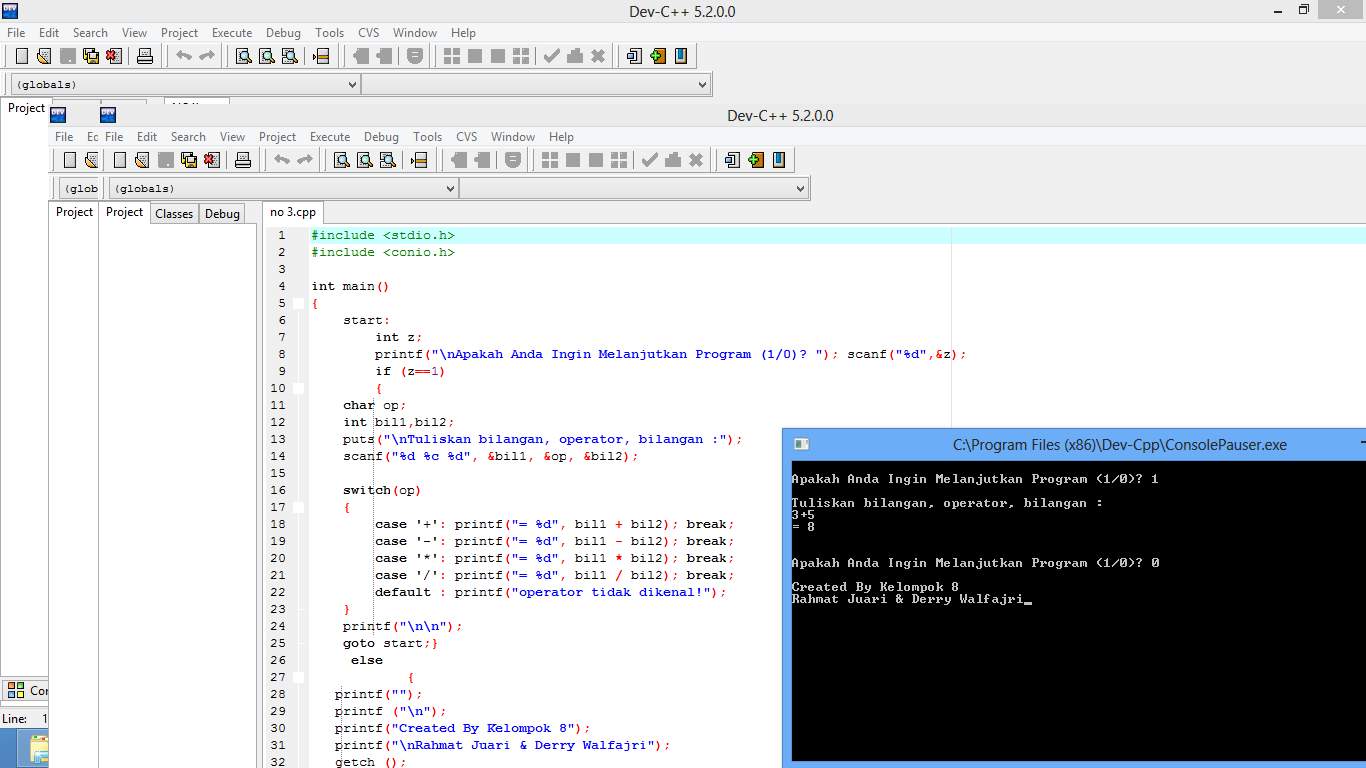Click Compile grid icon in inner window toolbar
Image resolution: width=1366 pixels, height=768 pixels.
[x=550, y=160]
